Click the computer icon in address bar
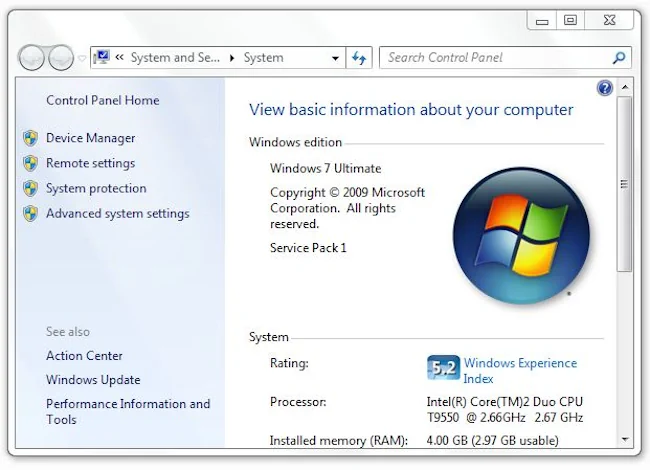The width and height of the screenshot is (650, 470). [x=102, y=57]
